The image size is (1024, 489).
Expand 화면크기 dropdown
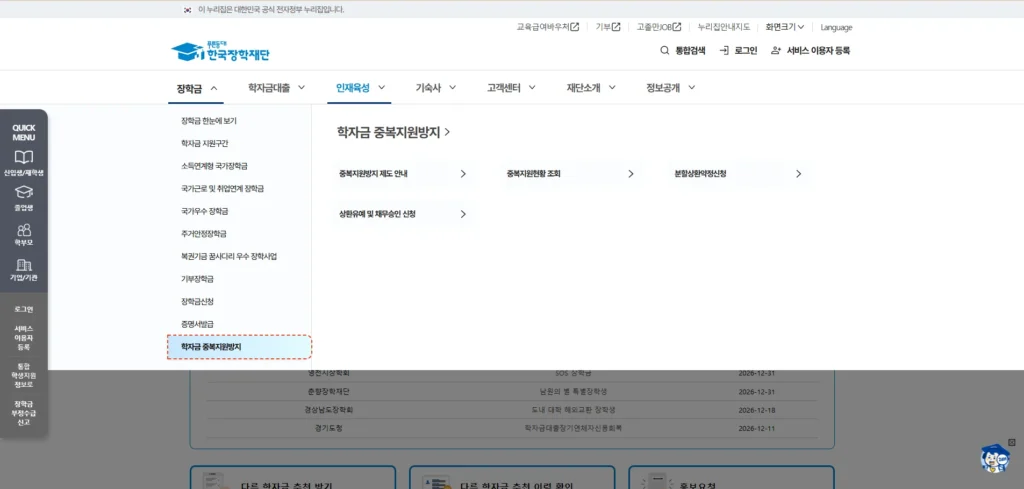click(x=785, y=27)
